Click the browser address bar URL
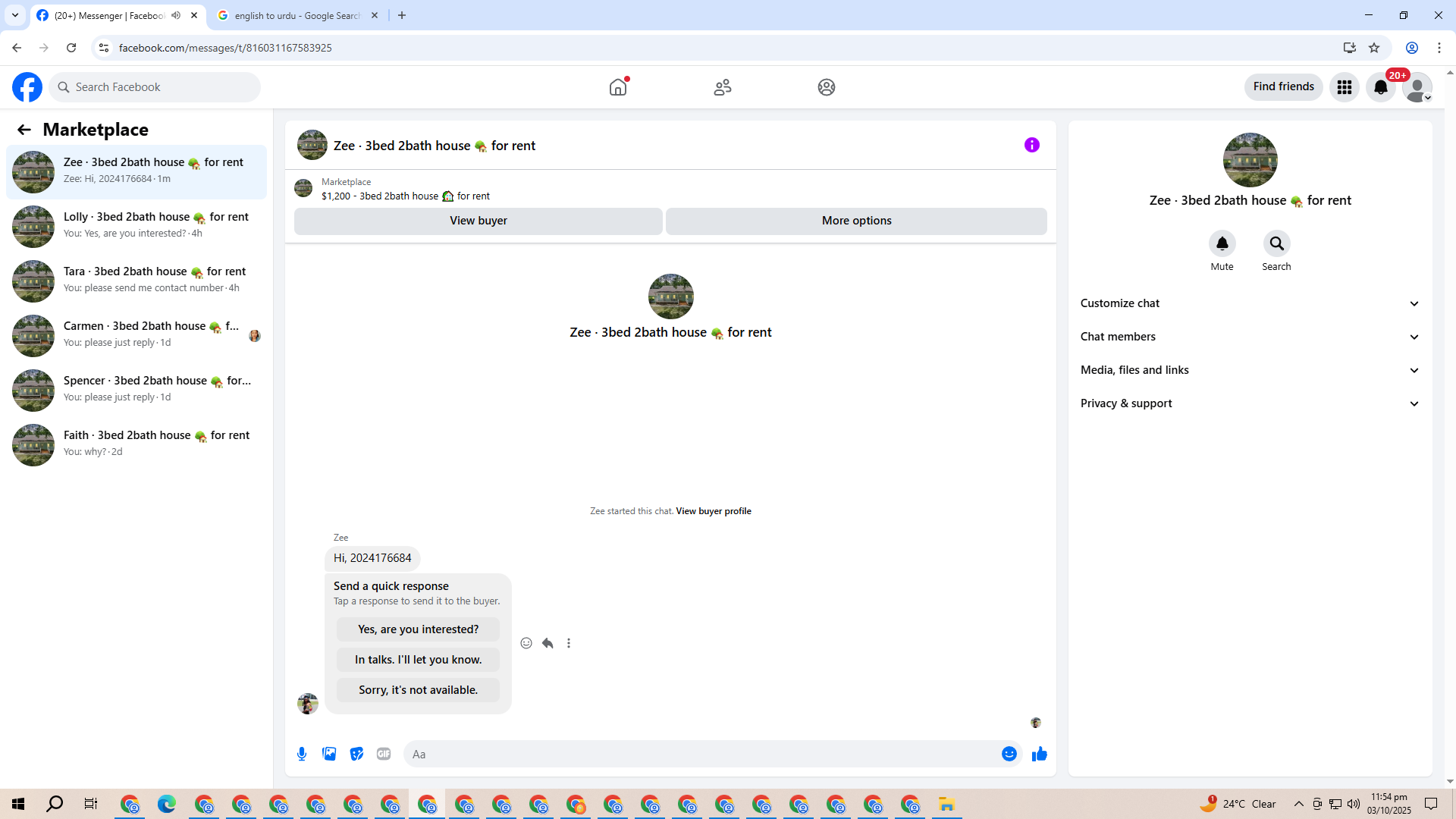Image resolution: width=1456 pixels, height=819 pixels. click(225, 48)
